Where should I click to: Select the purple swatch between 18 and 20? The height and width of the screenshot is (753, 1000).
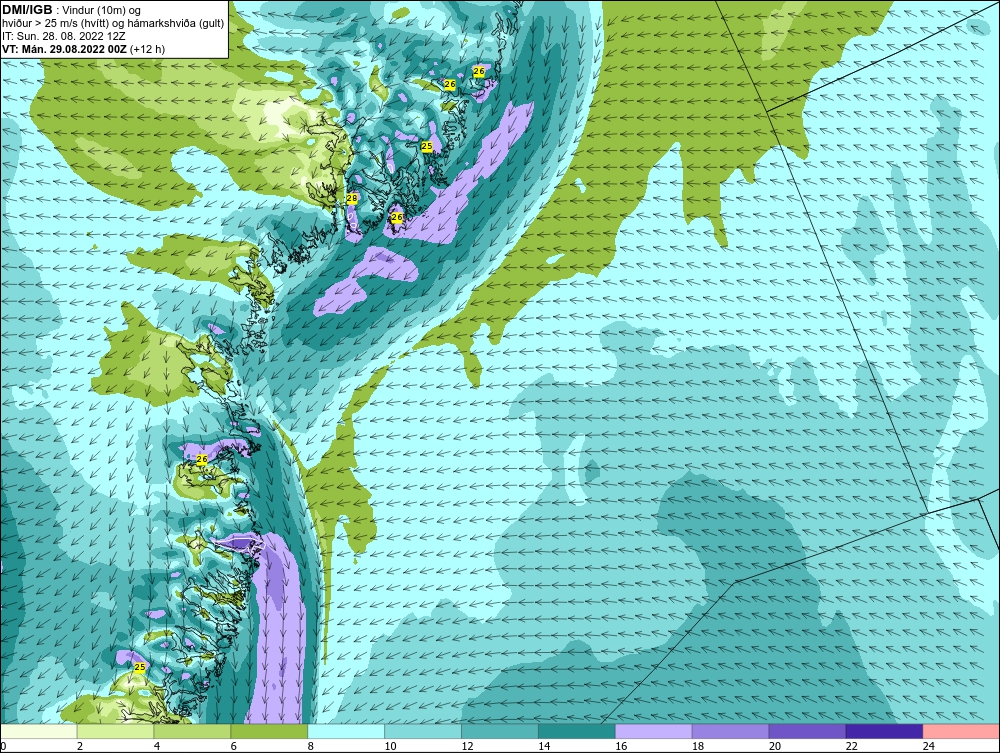click(730, 731)
